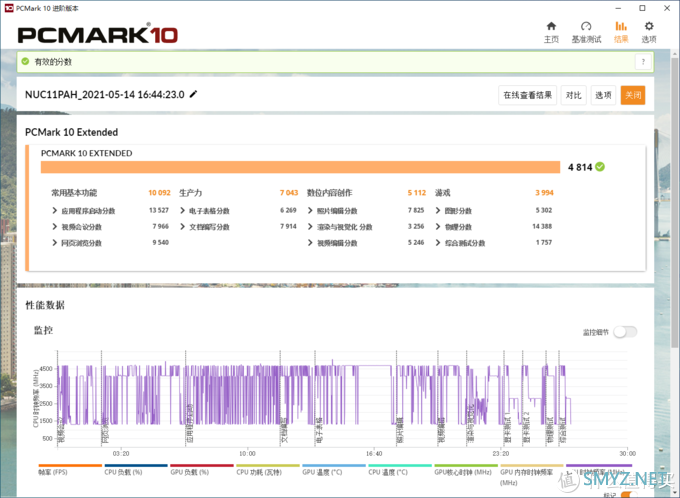
Task: Click the 性能数据 section heading
Action: tap(45, 305)
